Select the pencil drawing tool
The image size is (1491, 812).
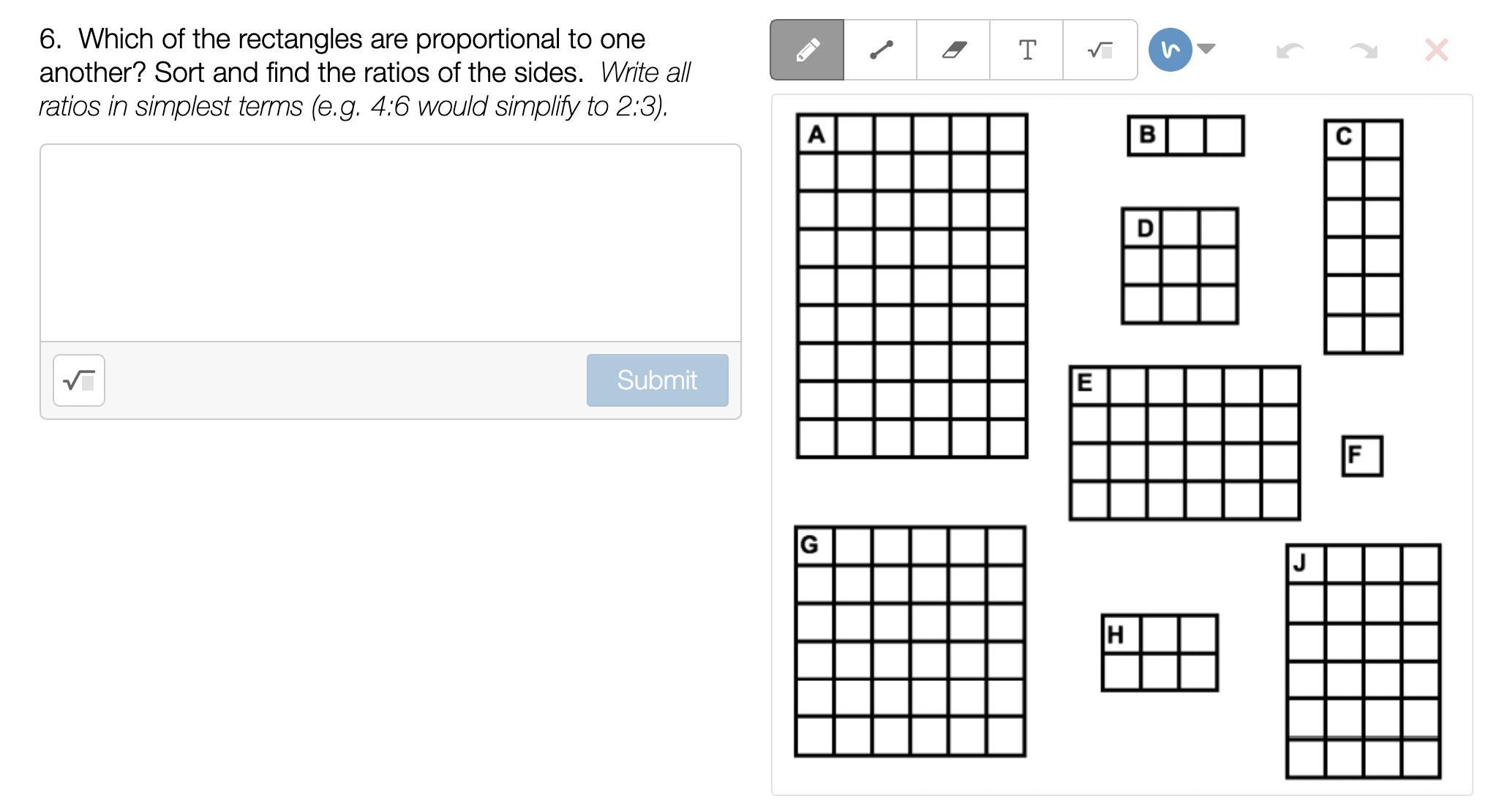click(x=807, y=50)
